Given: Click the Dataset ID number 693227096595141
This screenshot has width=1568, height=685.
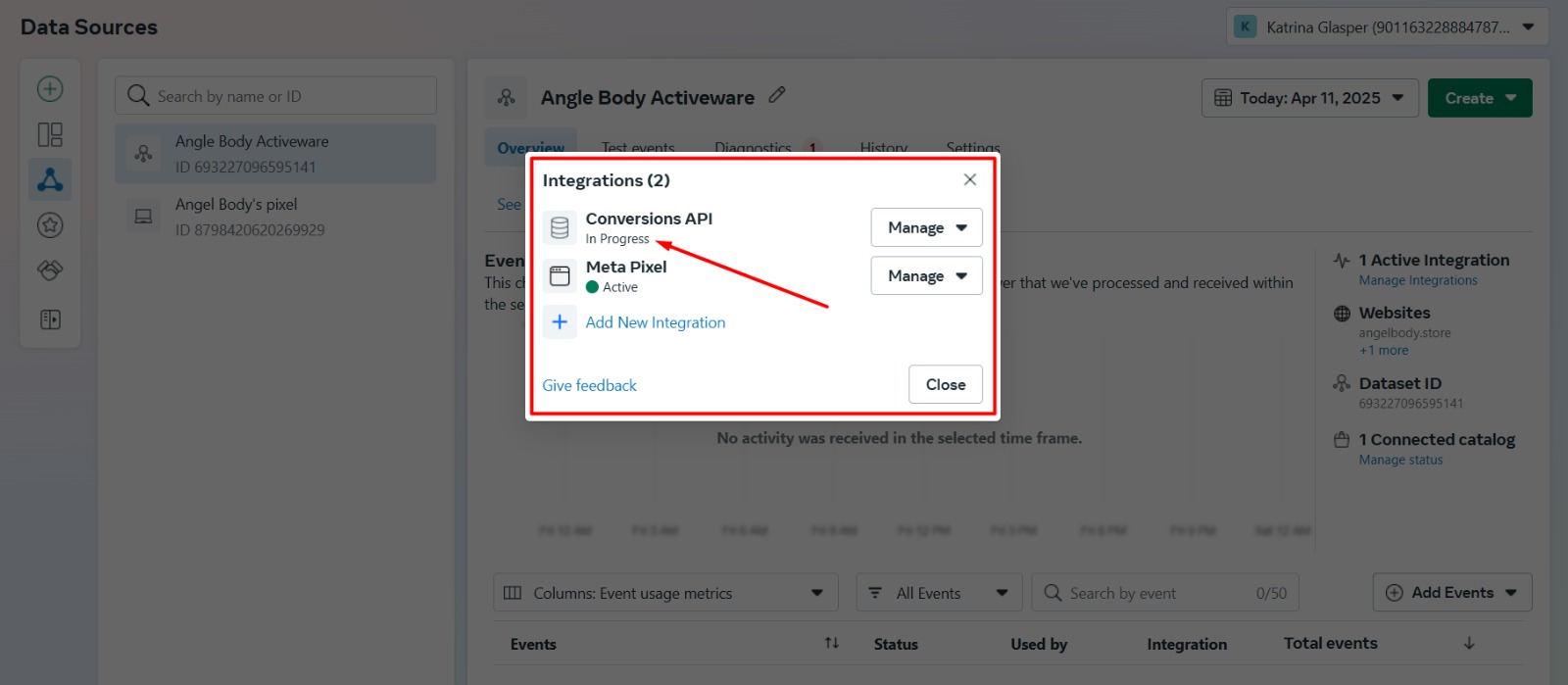Looking at the screenshot, I should click(x=1411, y=403).
